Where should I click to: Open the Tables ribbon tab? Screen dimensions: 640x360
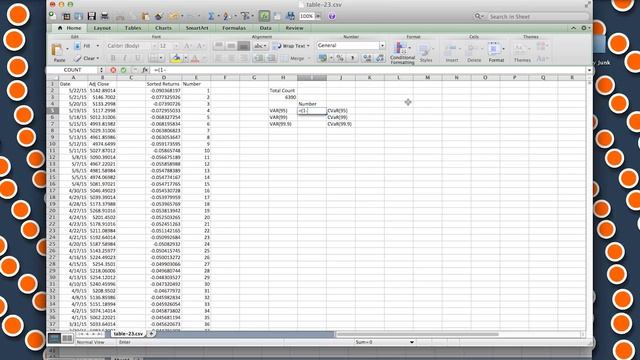point(133,28)
